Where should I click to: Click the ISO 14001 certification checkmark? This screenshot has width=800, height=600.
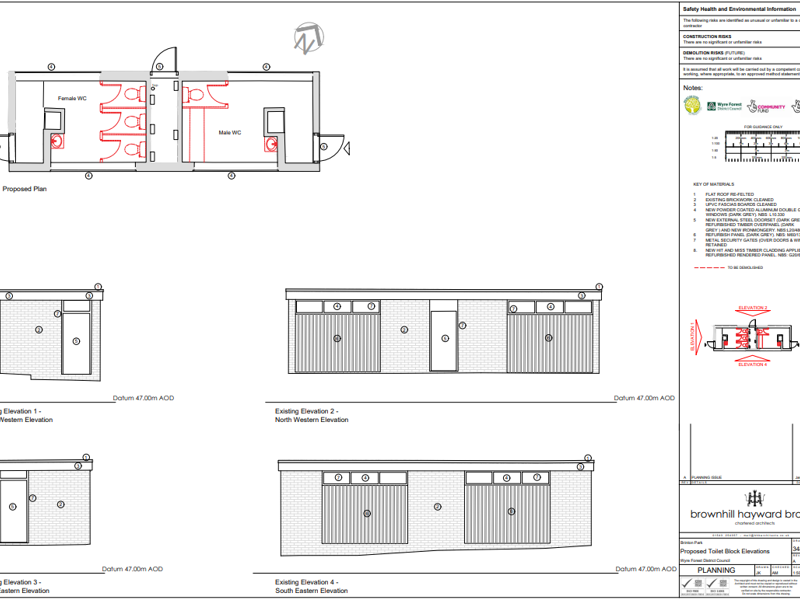[x=709, y=584]
